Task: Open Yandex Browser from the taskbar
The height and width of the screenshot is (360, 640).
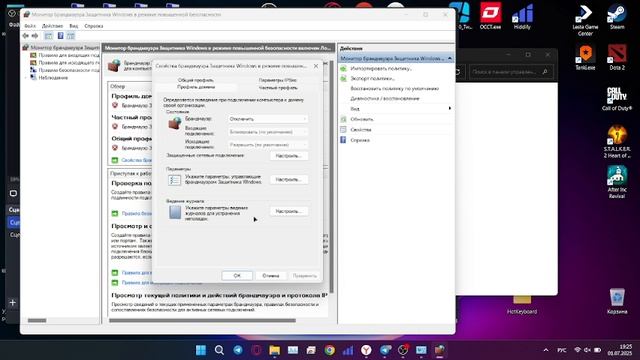Action: pos(366,350)
